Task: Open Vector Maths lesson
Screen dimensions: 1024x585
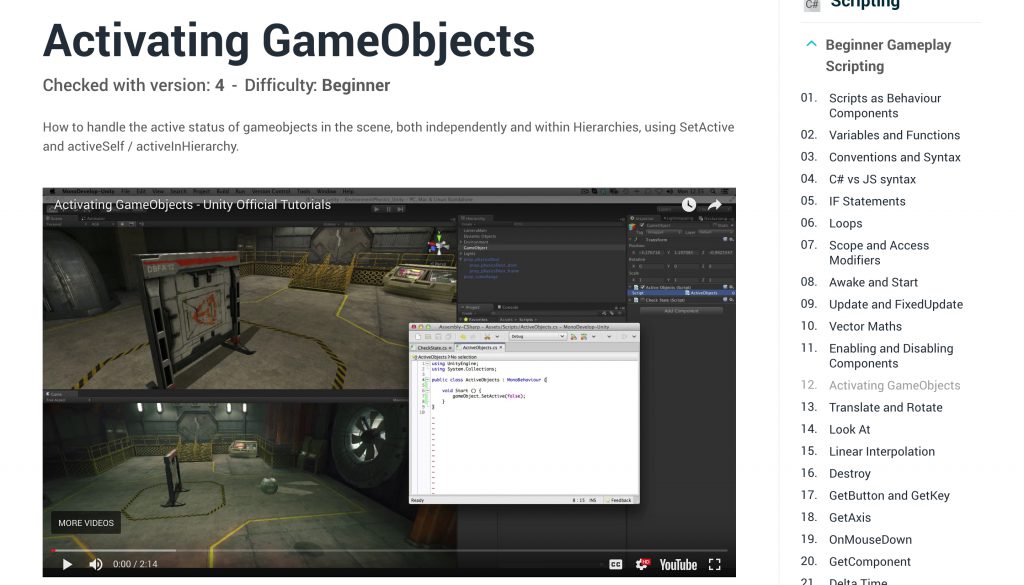Action: pyautogui.click(x=865, y=326)
